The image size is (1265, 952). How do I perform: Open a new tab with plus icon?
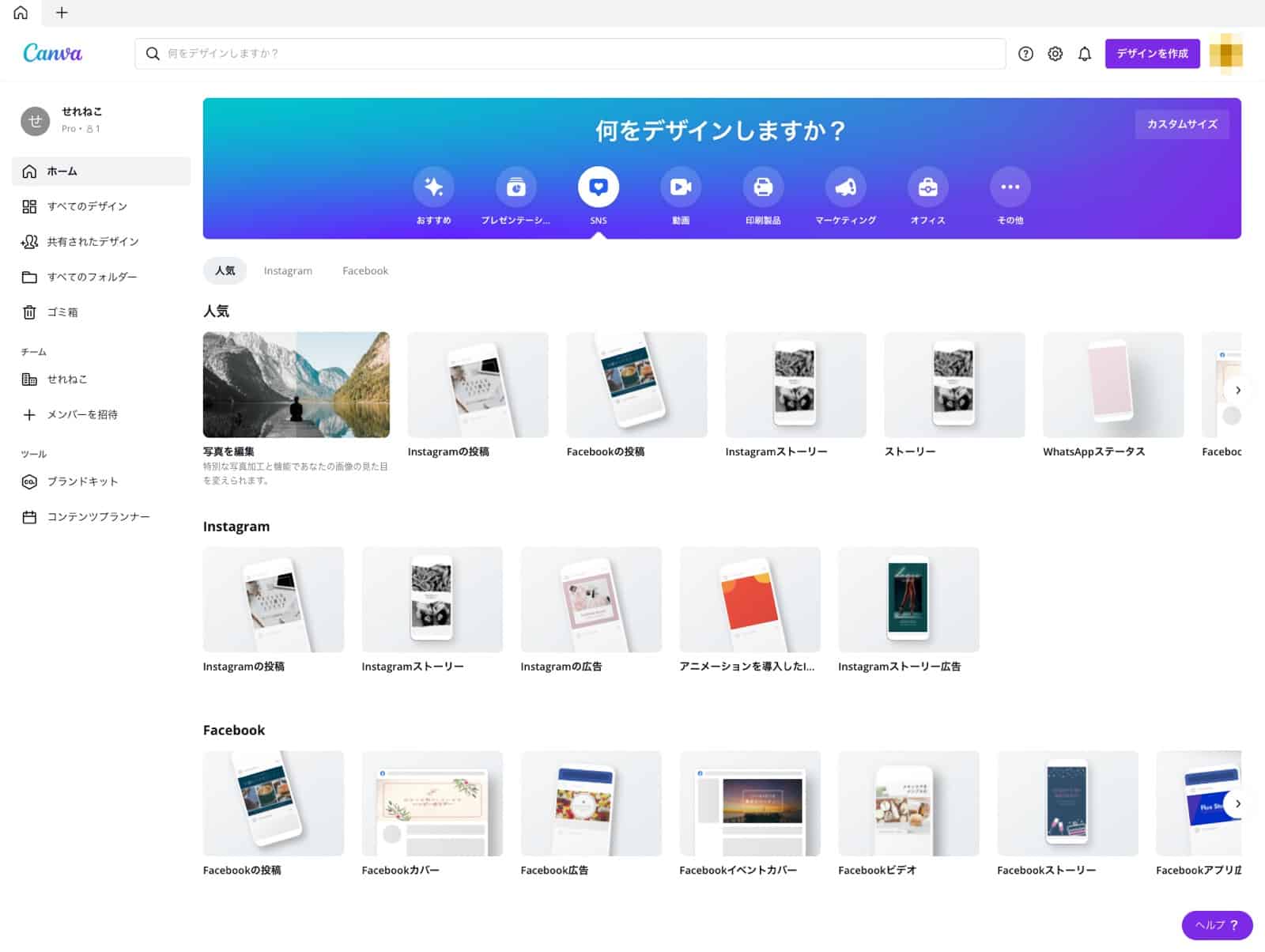[62, 13]
